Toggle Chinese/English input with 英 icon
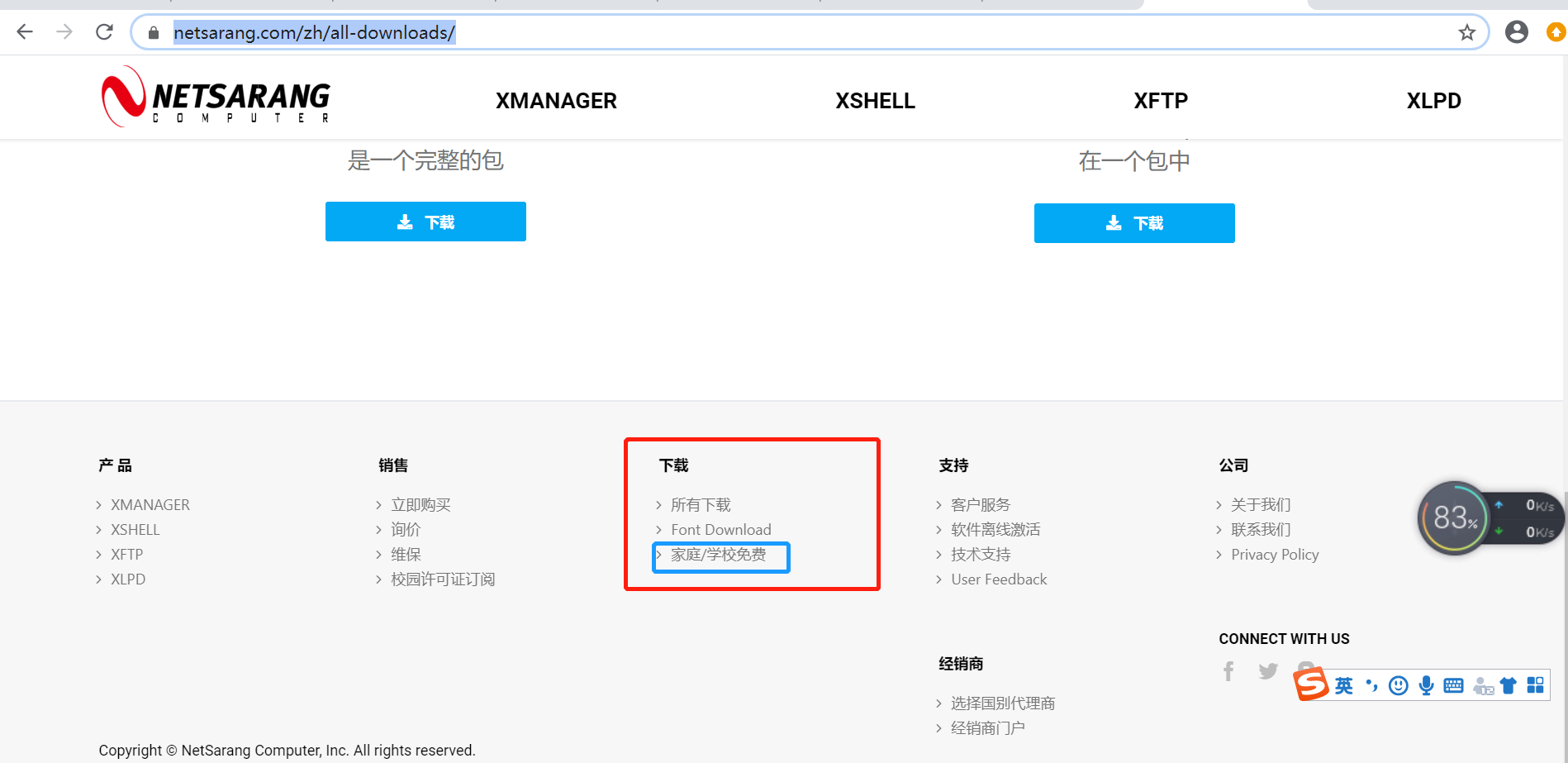 coord(1344,685)
